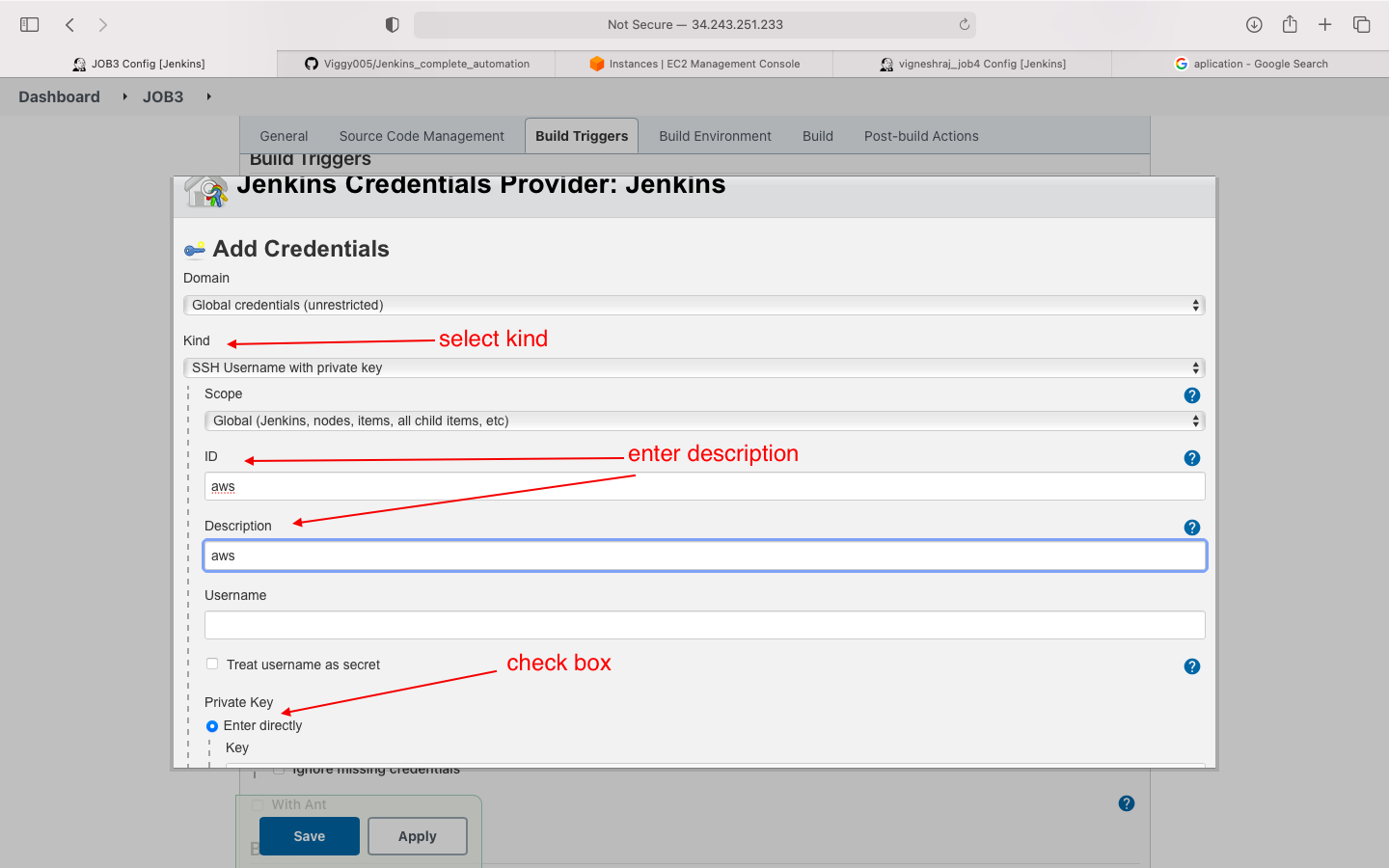1389x868 pixels.
Task: Click the Description input field
Action: coord(704,556)
